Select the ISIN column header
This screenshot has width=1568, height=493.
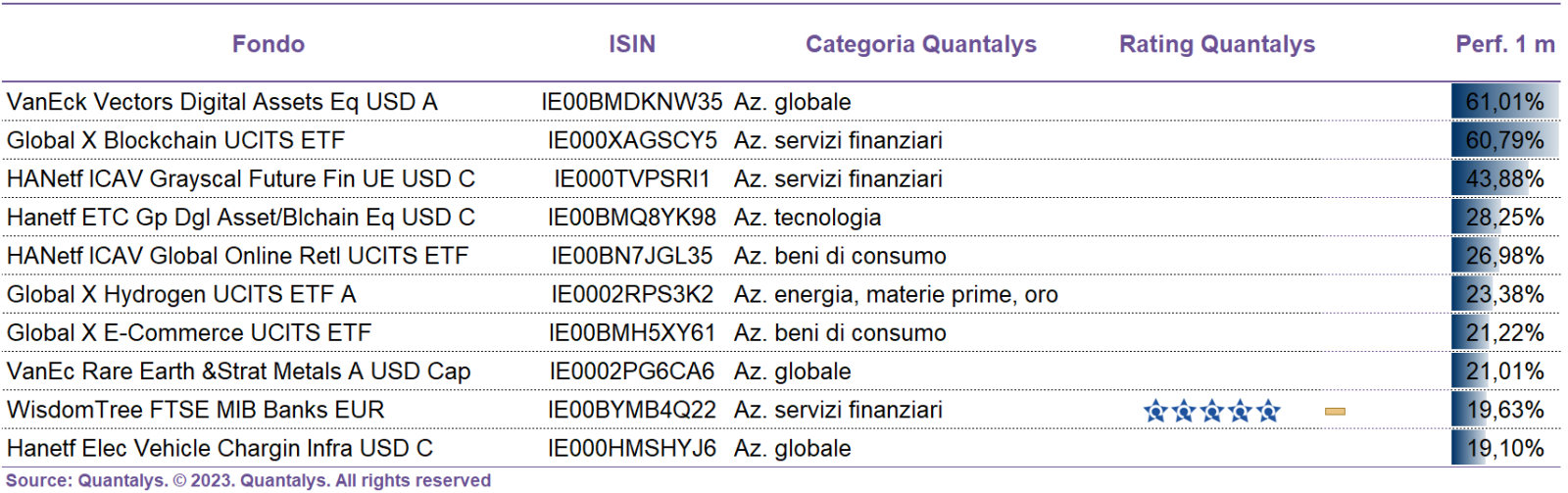point(632,44)
